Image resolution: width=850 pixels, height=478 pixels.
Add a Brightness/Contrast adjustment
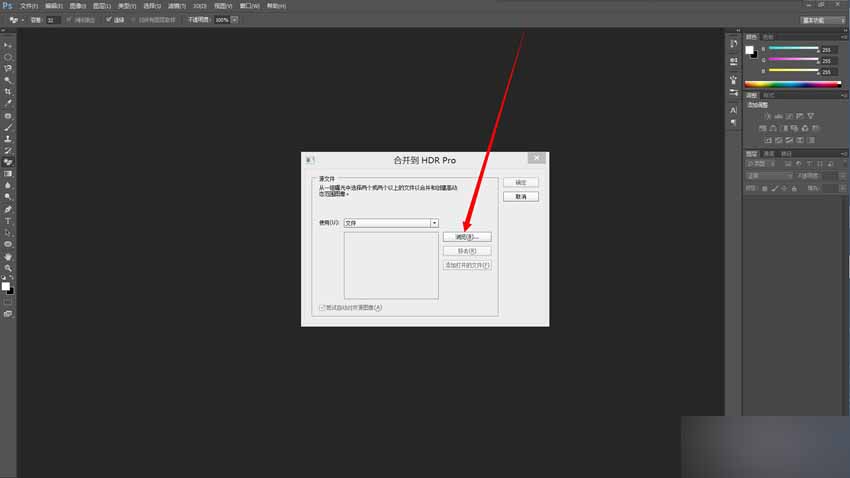(768, 117)
